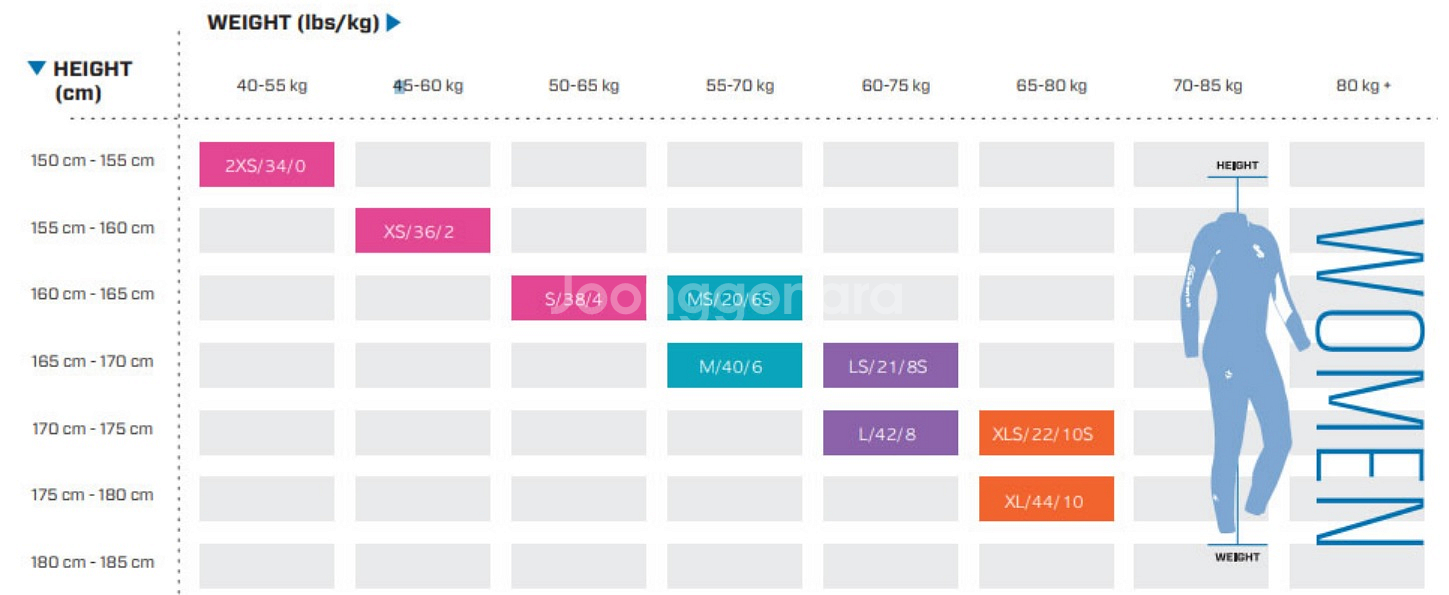
Task: Pick the orange XL/44/10 size cell
Action: coord(1046,500)
